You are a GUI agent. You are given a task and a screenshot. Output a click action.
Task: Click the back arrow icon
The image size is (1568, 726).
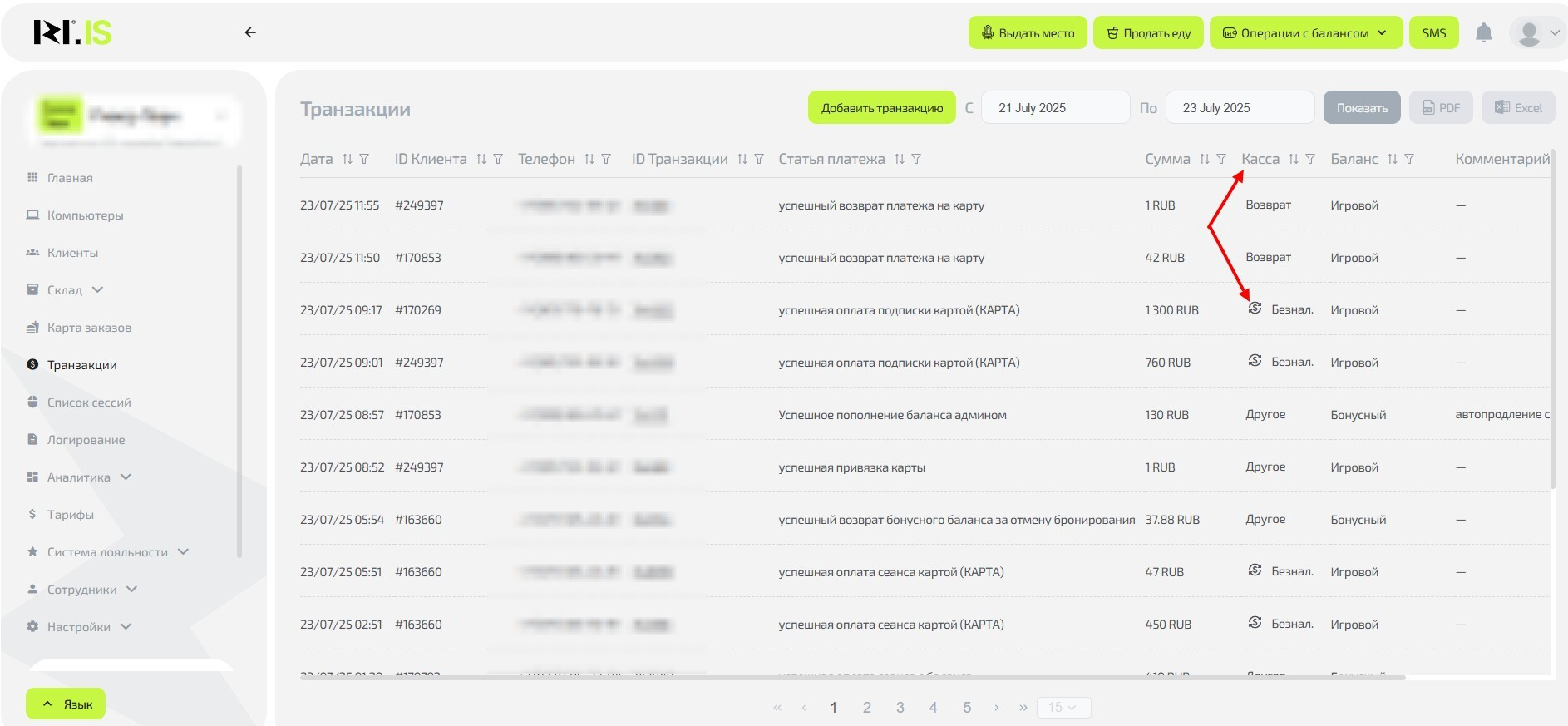250,32
